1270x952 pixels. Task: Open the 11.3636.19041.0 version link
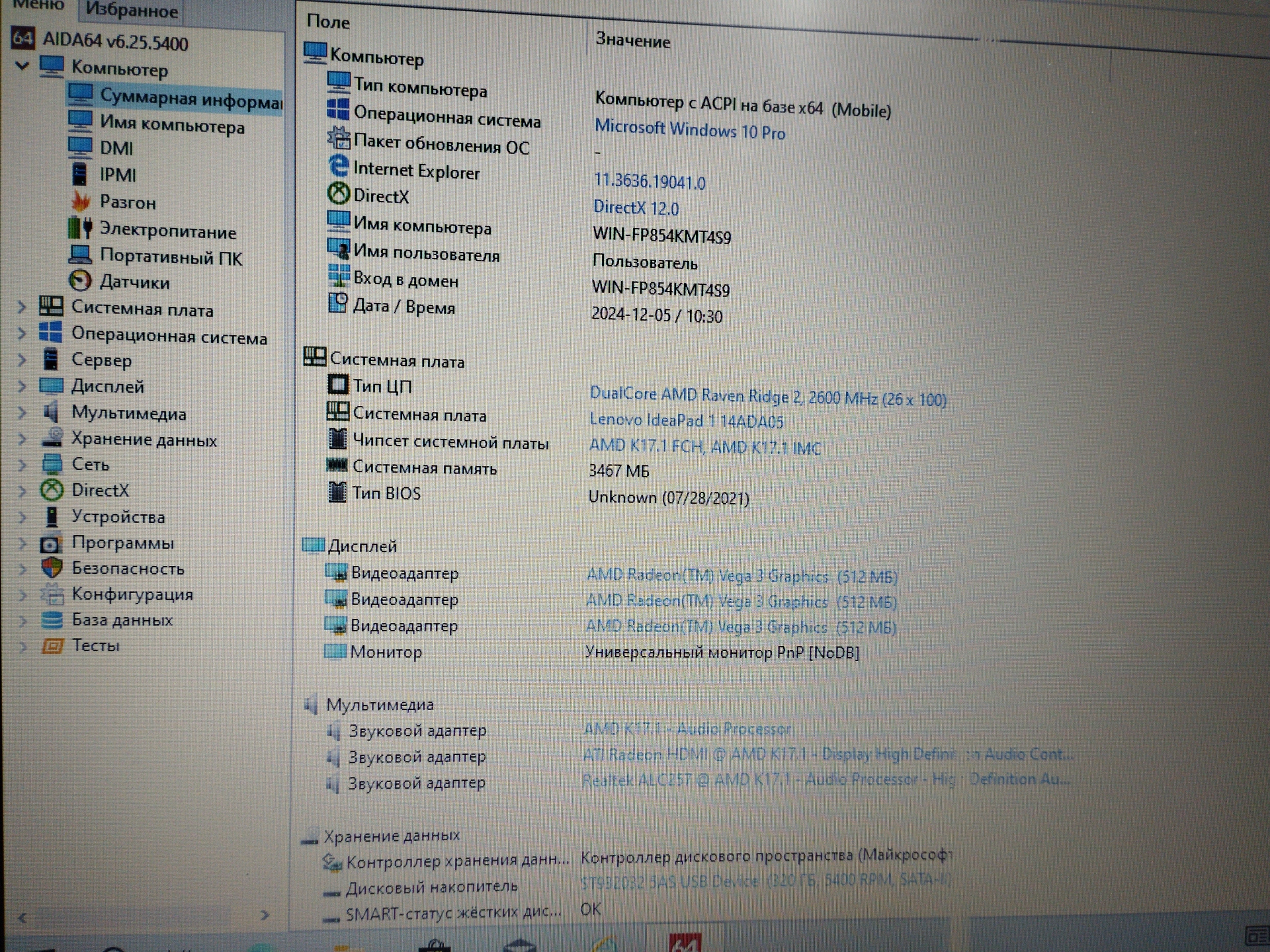(650, 181)
